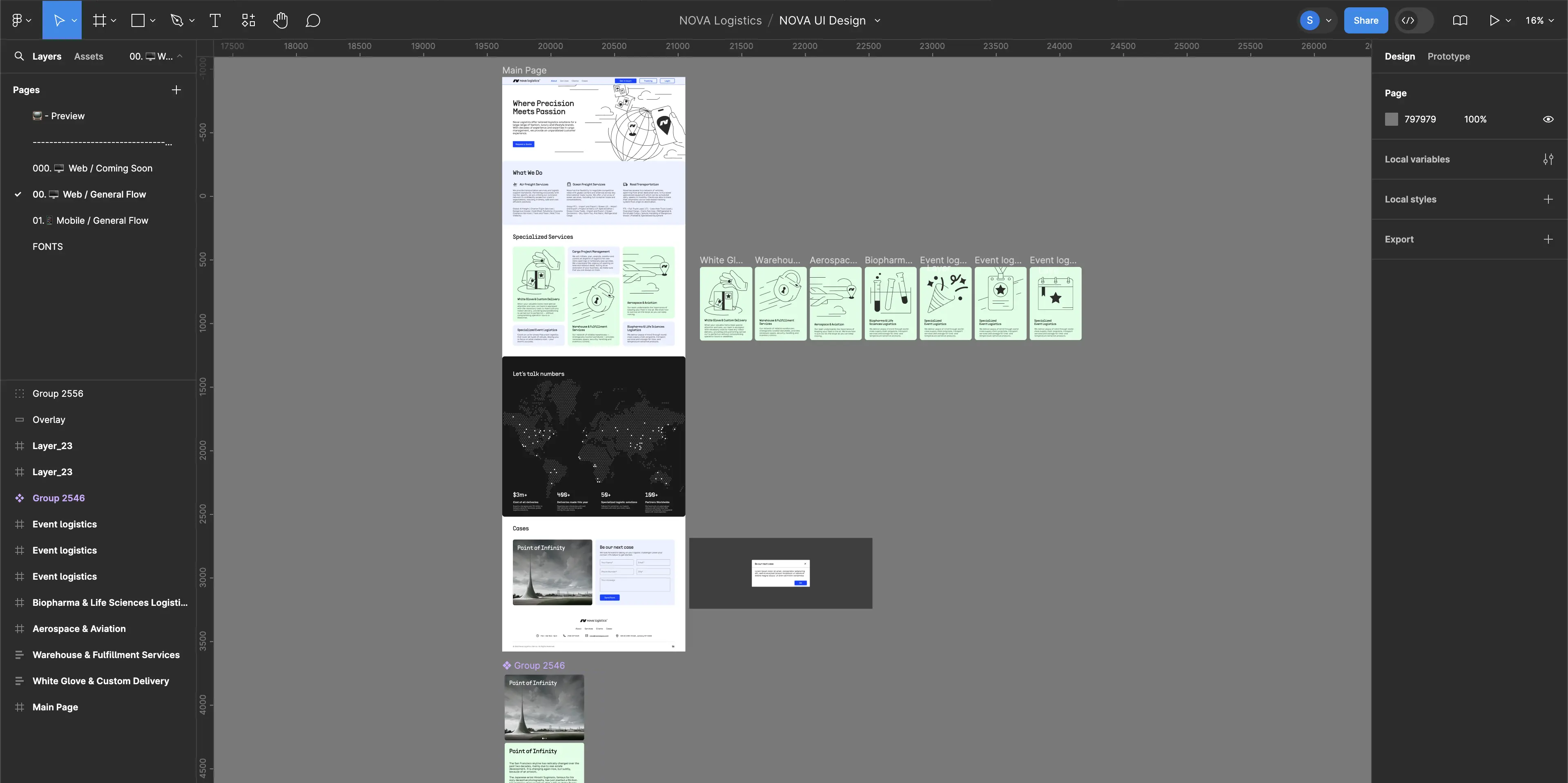
Task: Select Group 2546 component icon in layers
Action: (x=20, y=498)
